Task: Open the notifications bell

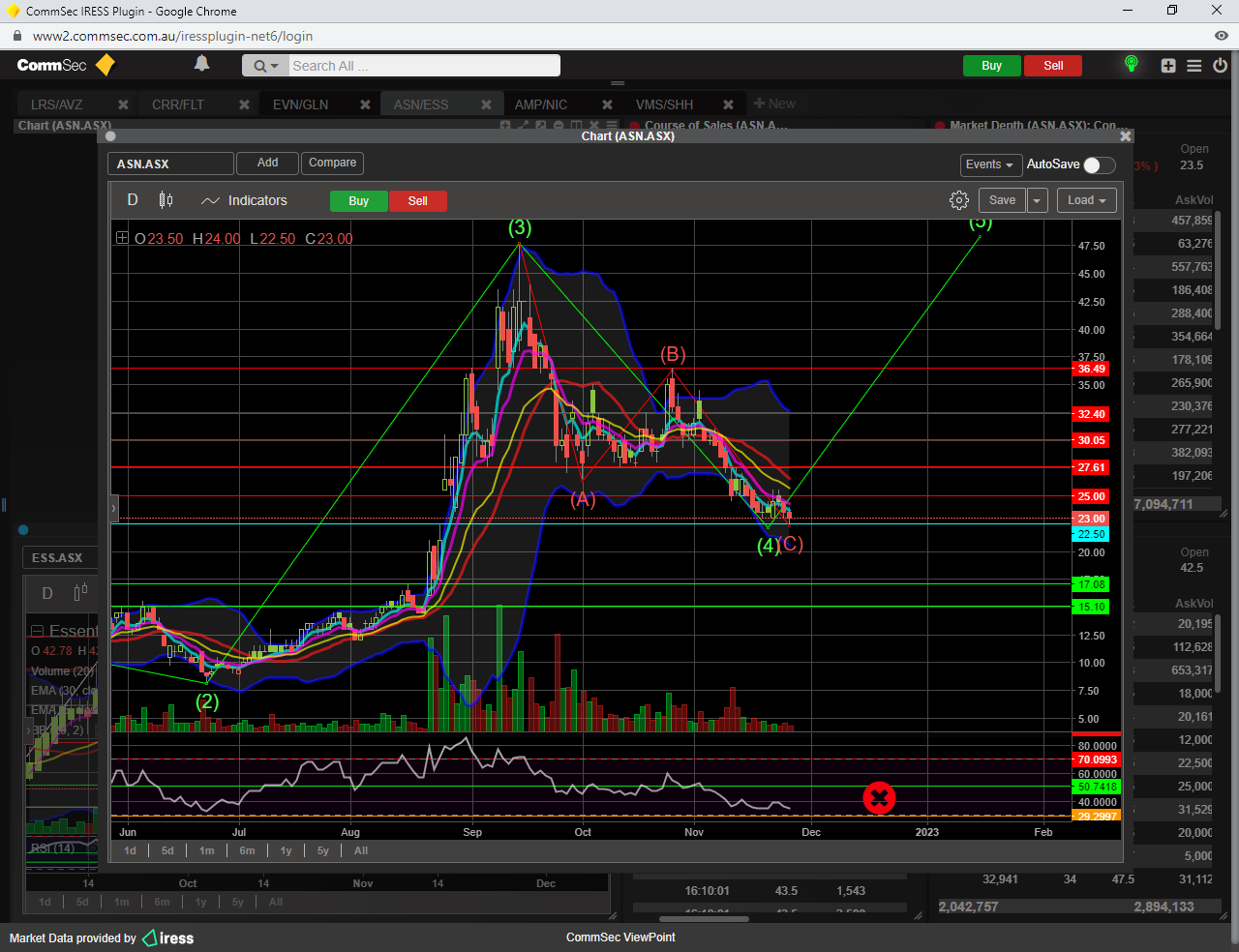Action: coord(201,64)
